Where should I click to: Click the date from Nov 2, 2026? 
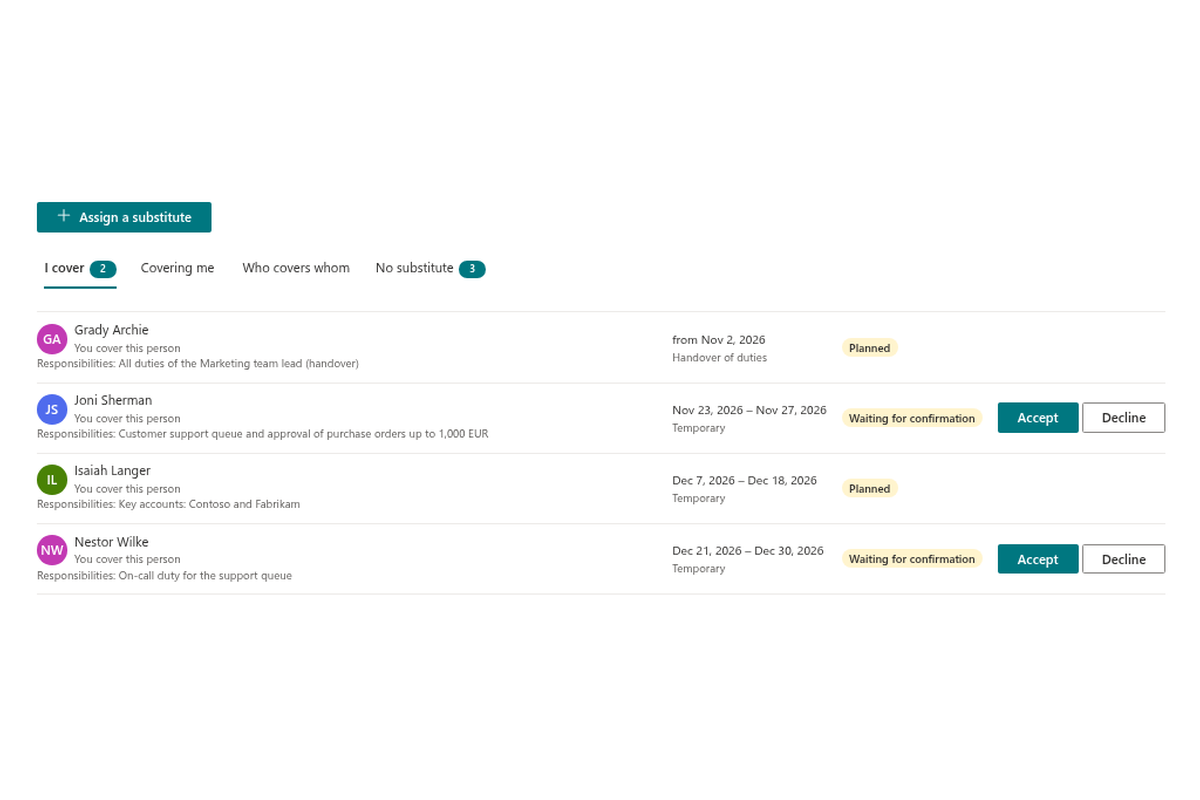(x=719, y=340)
